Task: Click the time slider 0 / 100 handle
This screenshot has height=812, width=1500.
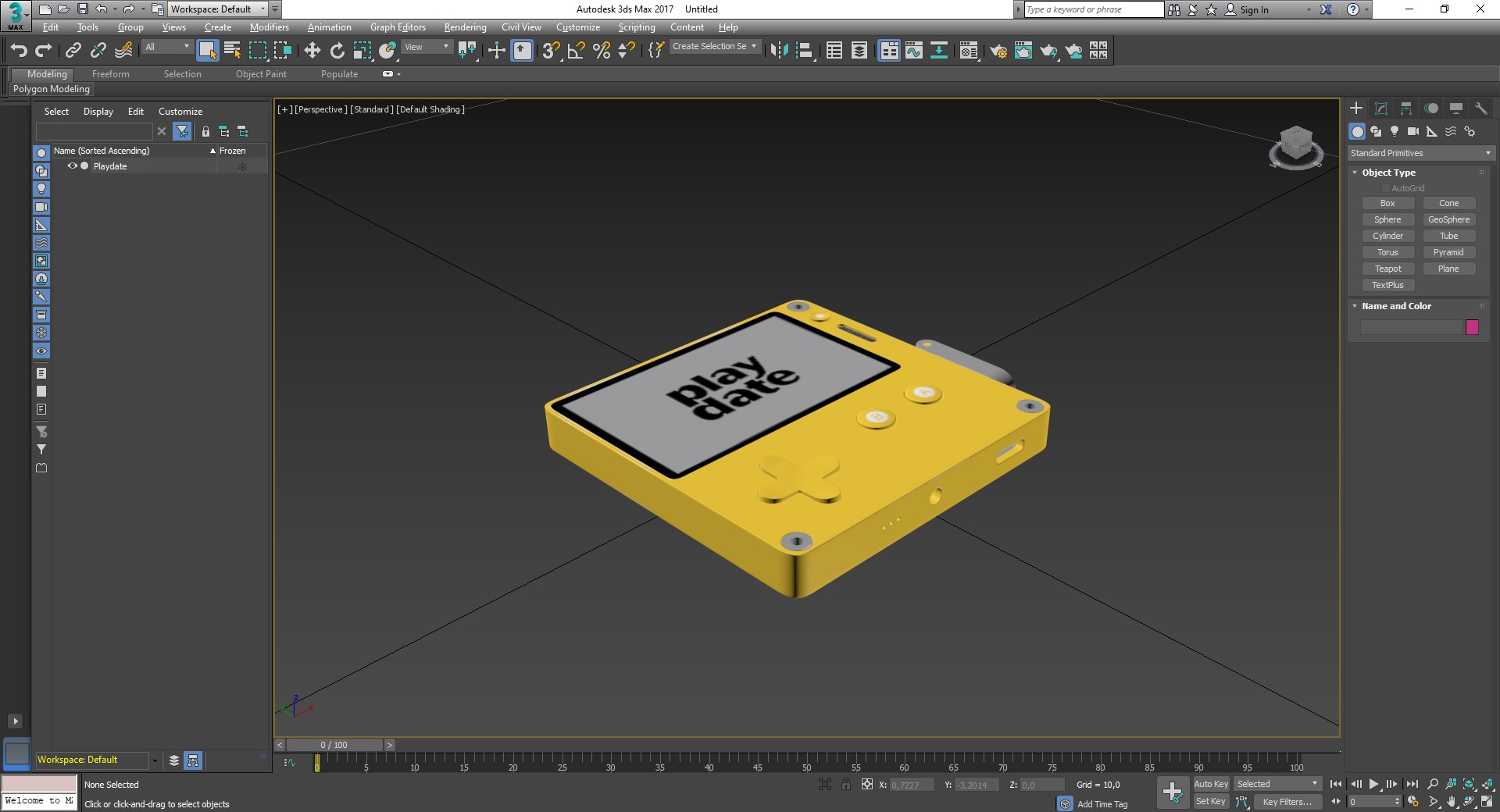Action: 335,745
